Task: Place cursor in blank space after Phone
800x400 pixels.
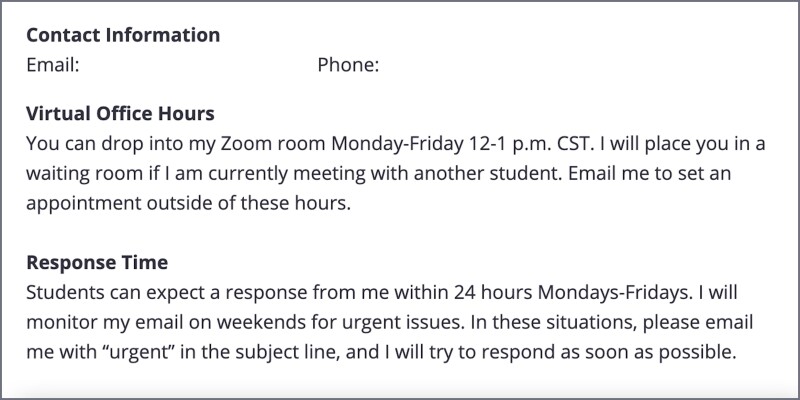Action: tap(480, 66)
